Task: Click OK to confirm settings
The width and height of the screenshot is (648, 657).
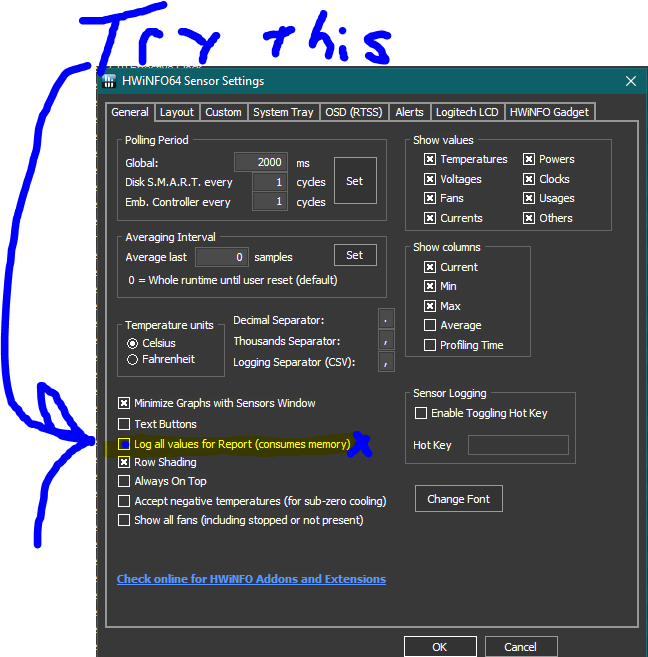Action: coord(440,647)
